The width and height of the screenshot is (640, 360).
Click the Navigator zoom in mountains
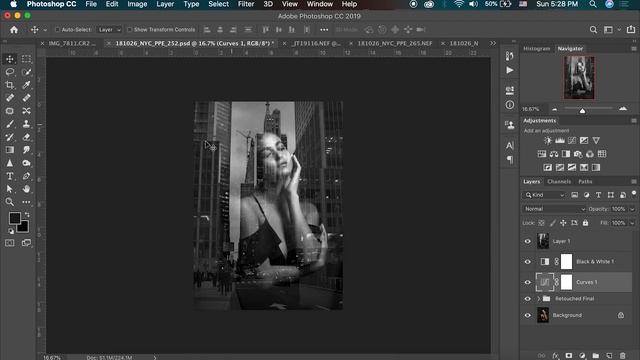point(623,109)
